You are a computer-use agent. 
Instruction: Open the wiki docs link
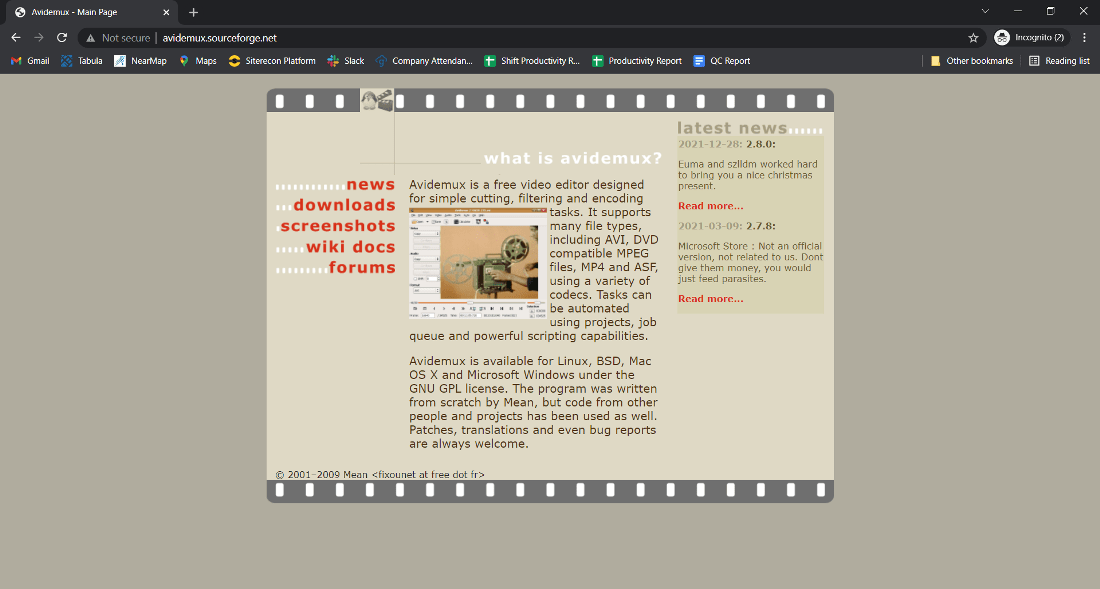click(351, 247)
